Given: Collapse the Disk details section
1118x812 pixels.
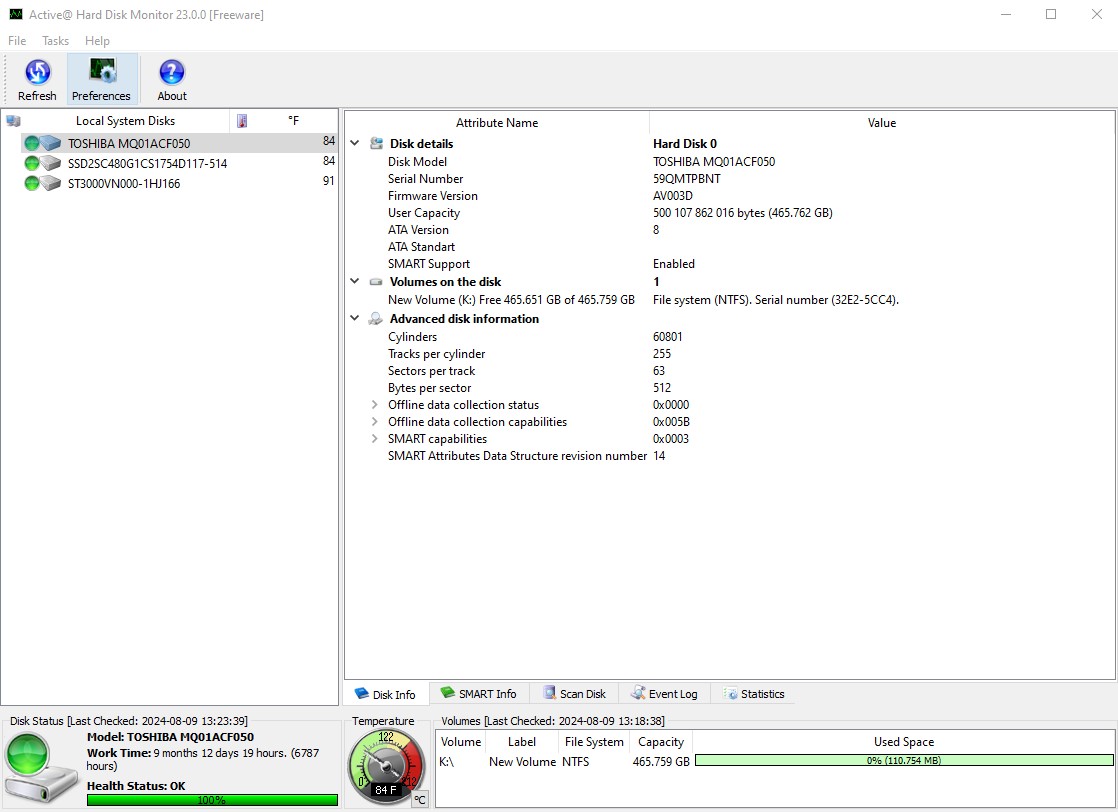Looking at the screenshot, I should tap(355, 143).
